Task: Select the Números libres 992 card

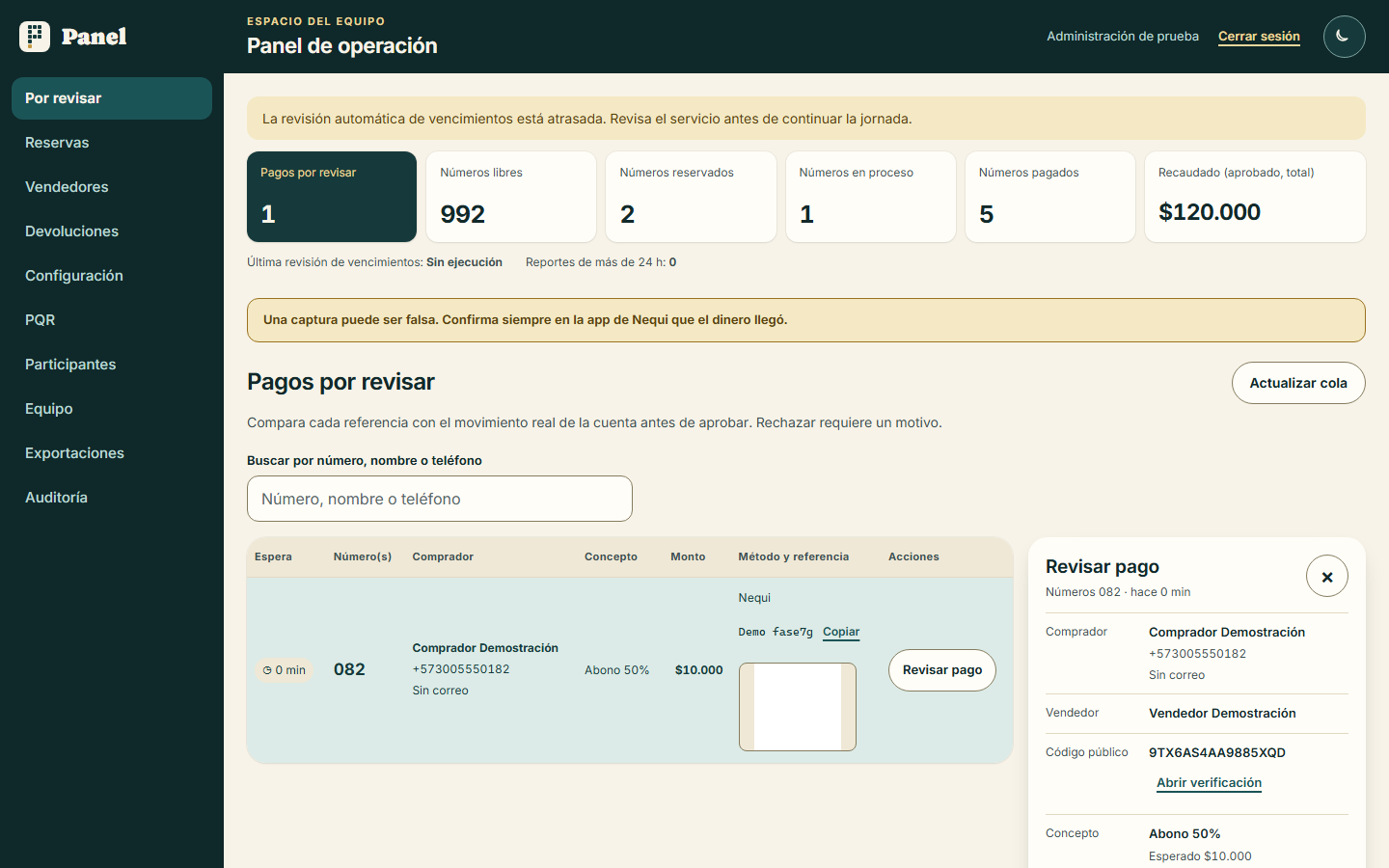Action: (x=511, y=197)
